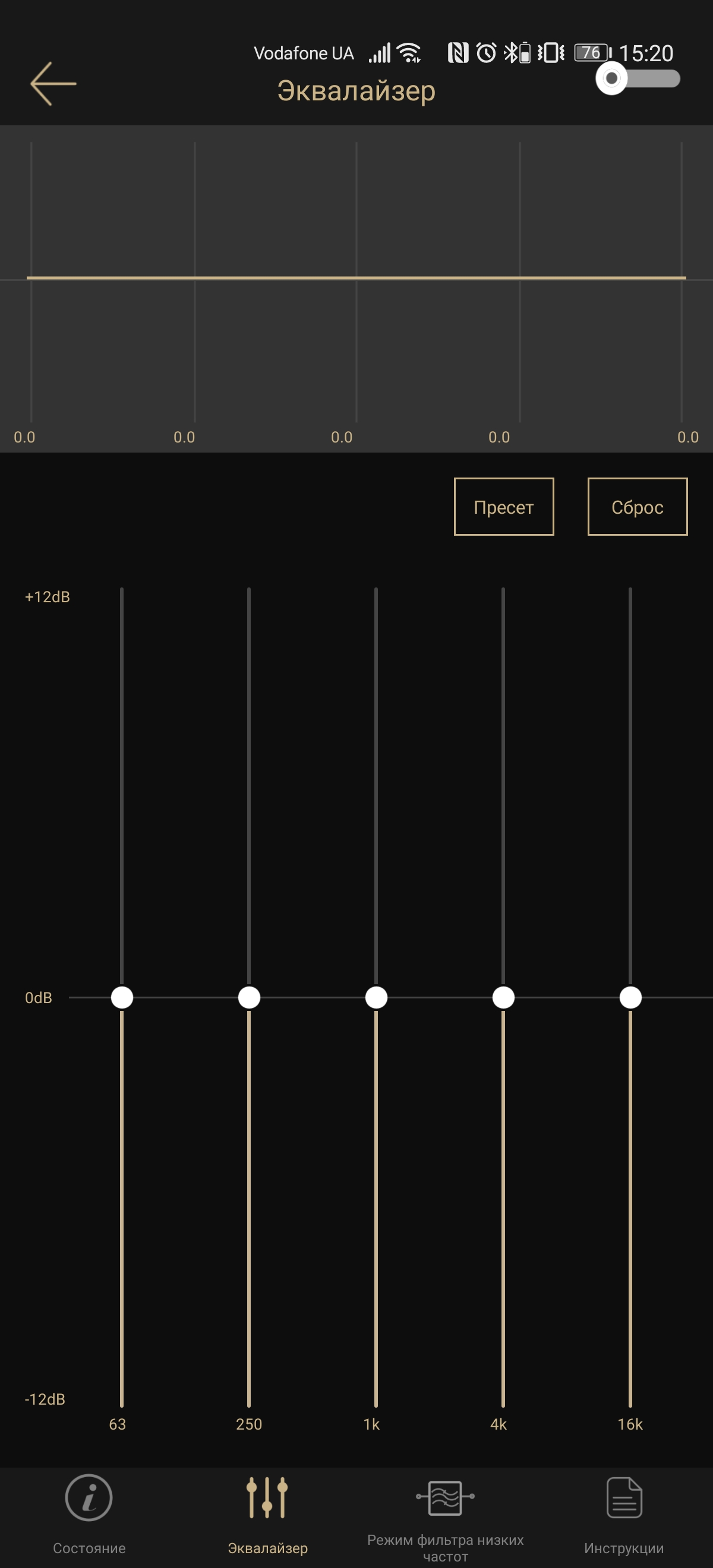Click the 4k frequency label
This screenshot has width=713, height=1568.
(499, 1424)
